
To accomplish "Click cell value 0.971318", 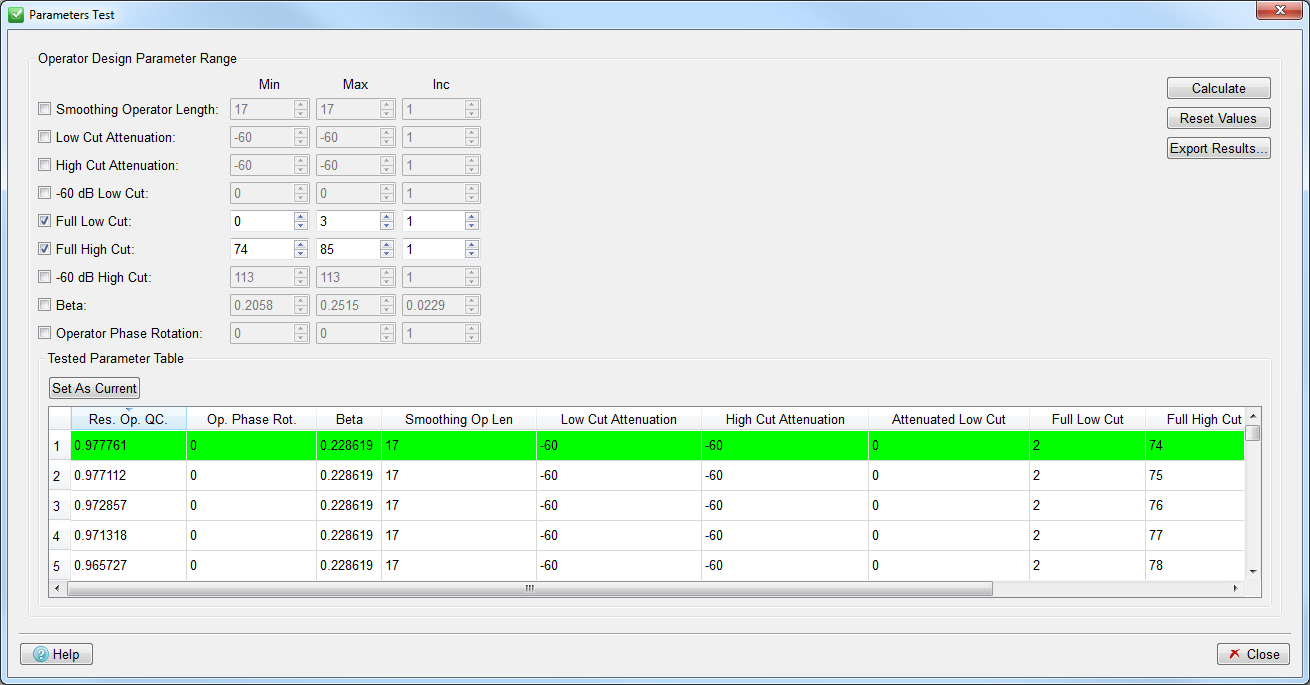I will click(x=128, y=536).
